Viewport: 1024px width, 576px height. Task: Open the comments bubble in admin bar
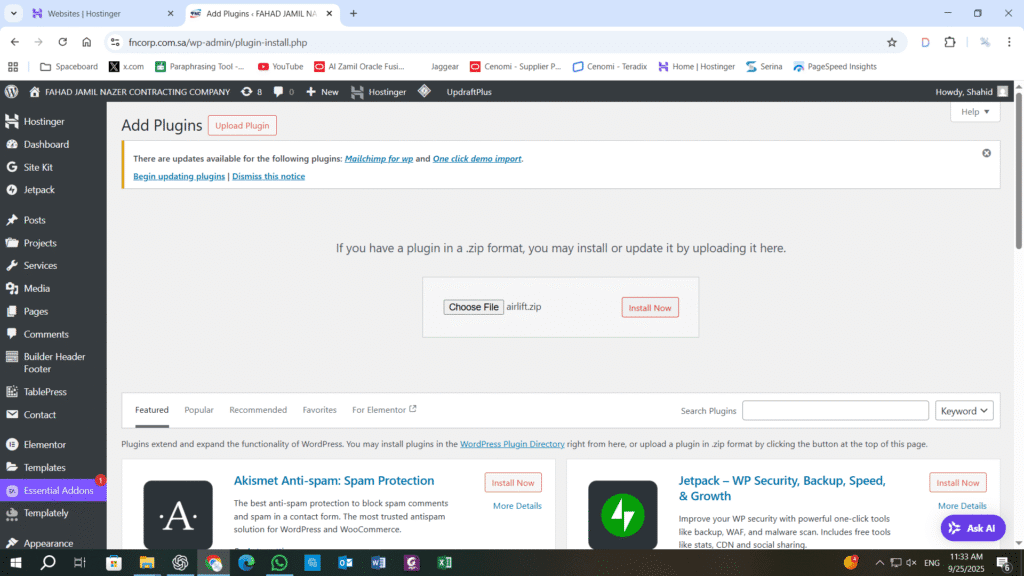pos(283,92)
